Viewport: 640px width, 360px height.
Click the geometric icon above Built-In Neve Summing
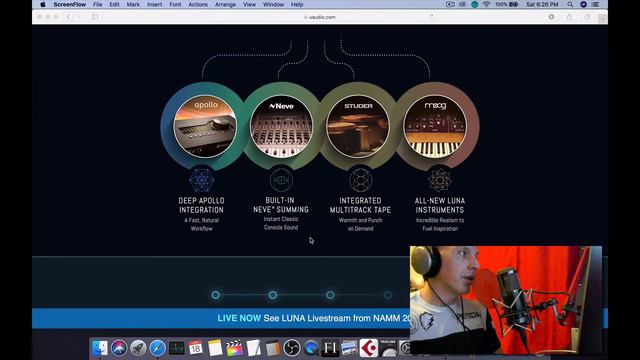click(281, 180)
